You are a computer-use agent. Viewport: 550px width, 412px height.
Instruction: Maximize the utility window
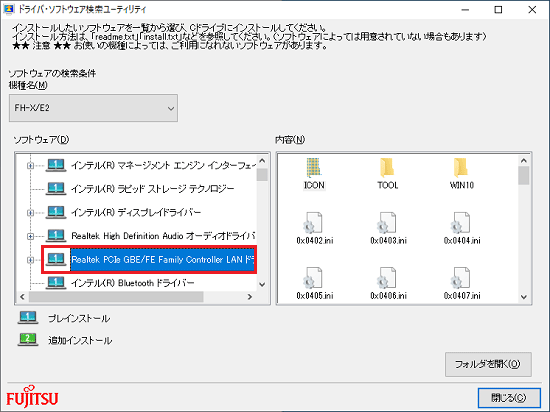[498, 10]
